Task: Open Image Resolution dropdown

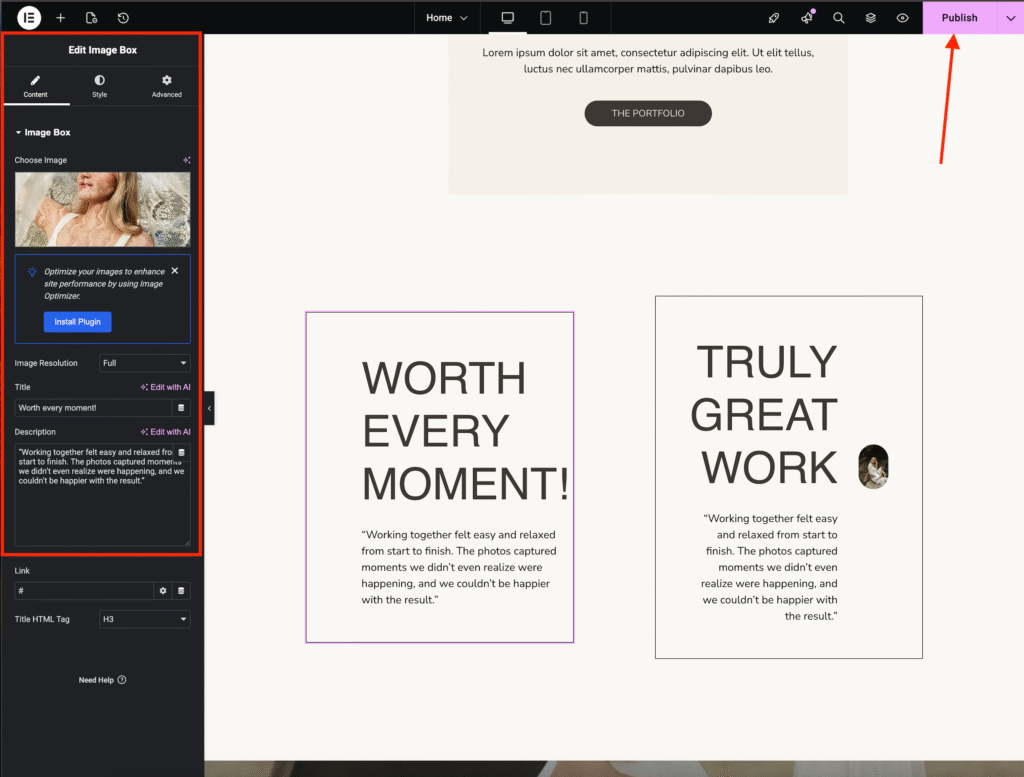Action: tap(145, 363)
